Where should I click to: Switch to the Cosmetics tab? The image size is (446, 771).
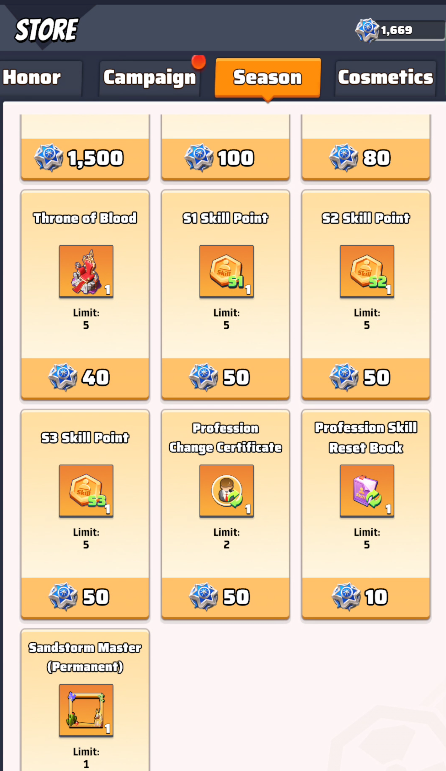(x=386, y=78)
